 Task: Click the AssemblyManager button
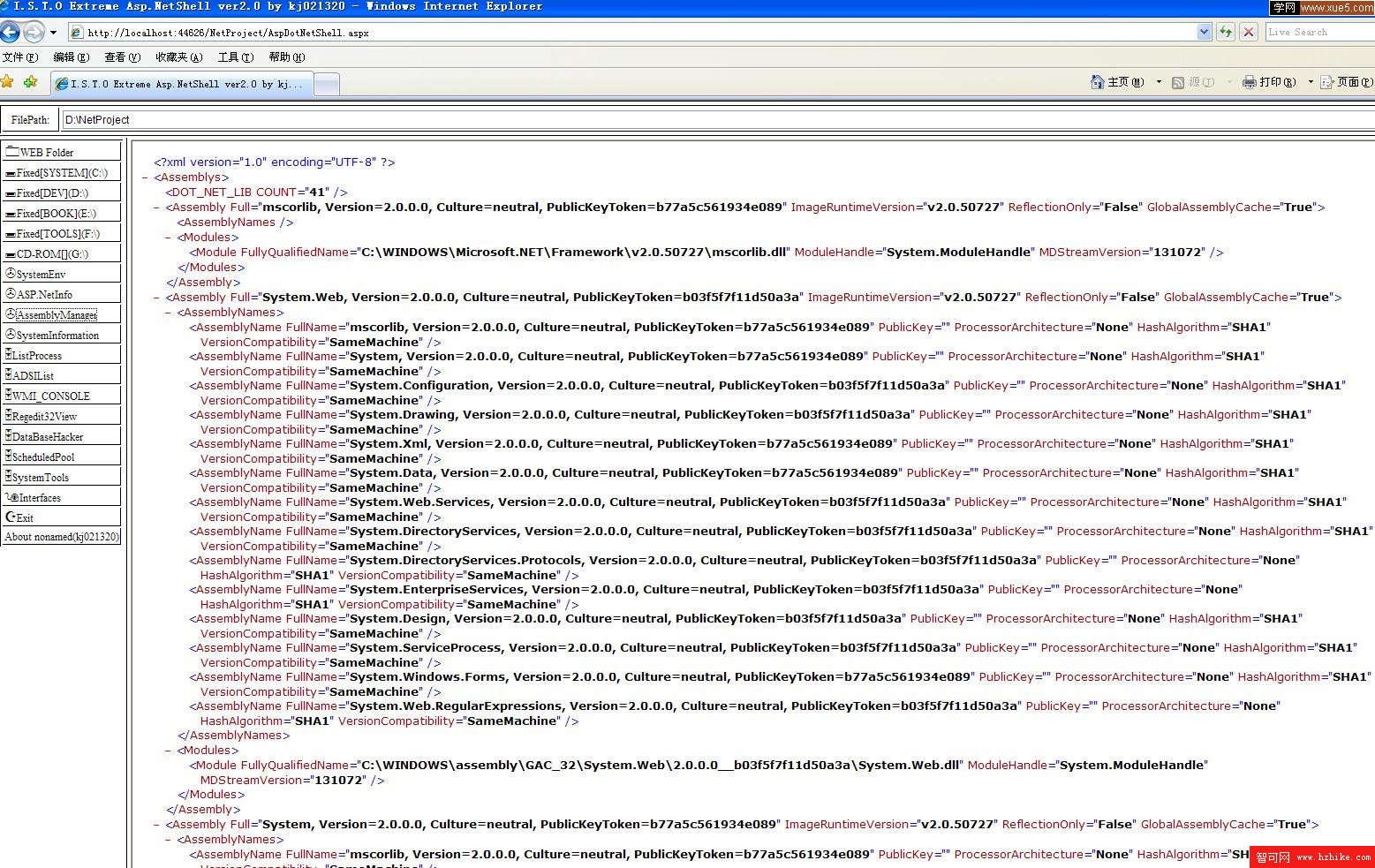click(62, 314)
